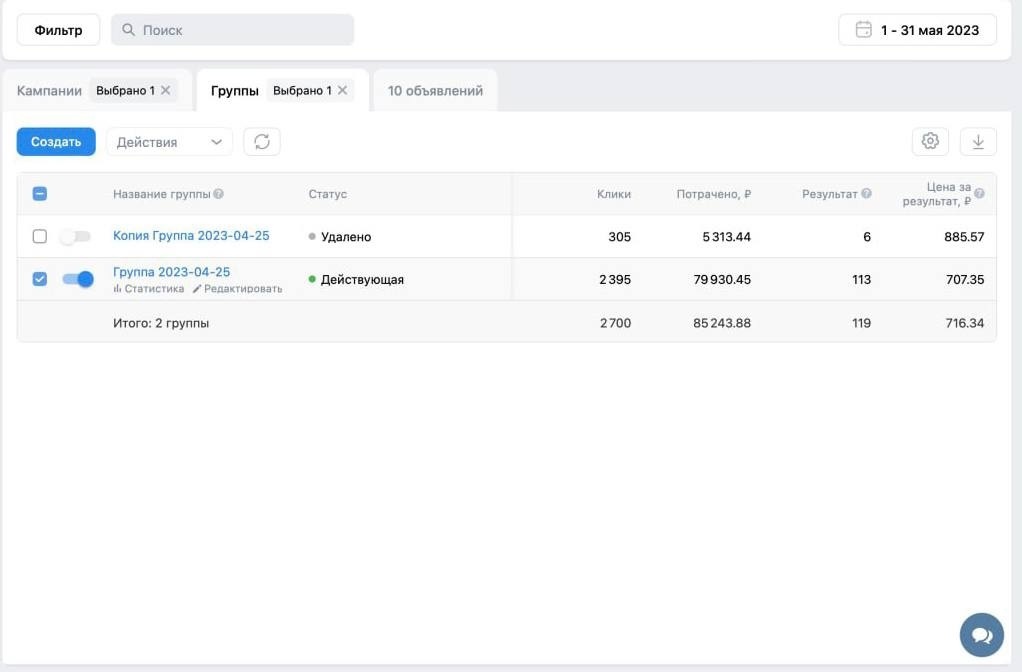Screen dimensions: 1022x672
Task: Click the 707.35 price value
Action: [965, 280]
